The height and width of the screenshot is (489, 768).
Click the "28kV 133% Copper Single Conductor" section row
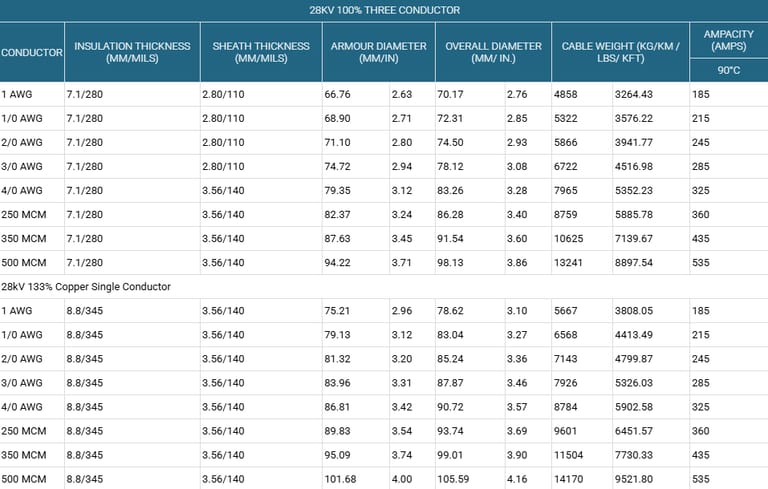87,286
